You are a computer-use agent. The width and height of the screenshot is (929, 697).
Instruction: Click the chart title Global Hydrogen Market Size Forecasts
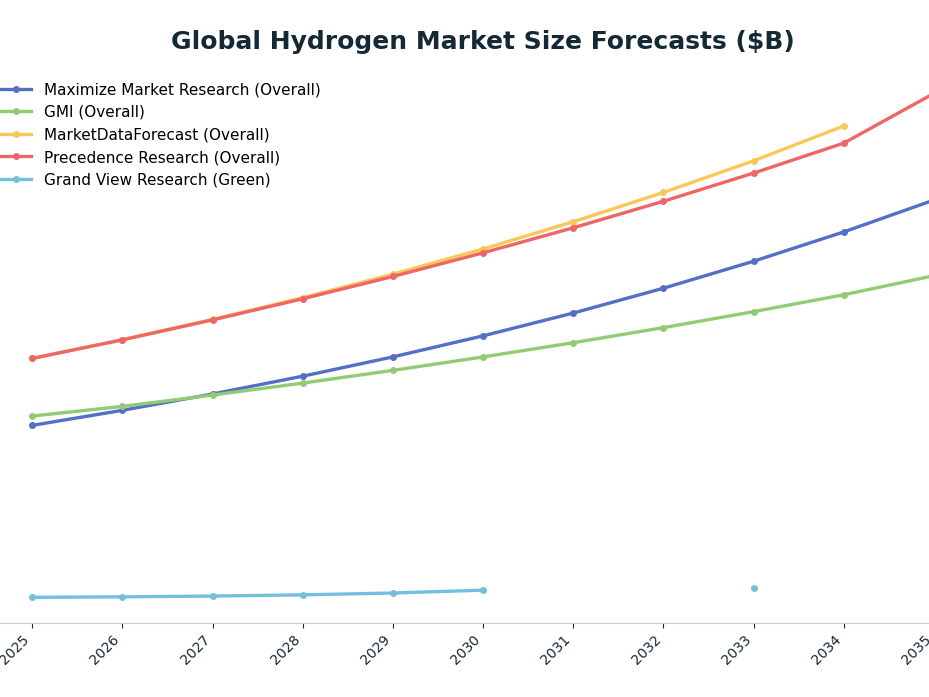[x=482, y=41]
